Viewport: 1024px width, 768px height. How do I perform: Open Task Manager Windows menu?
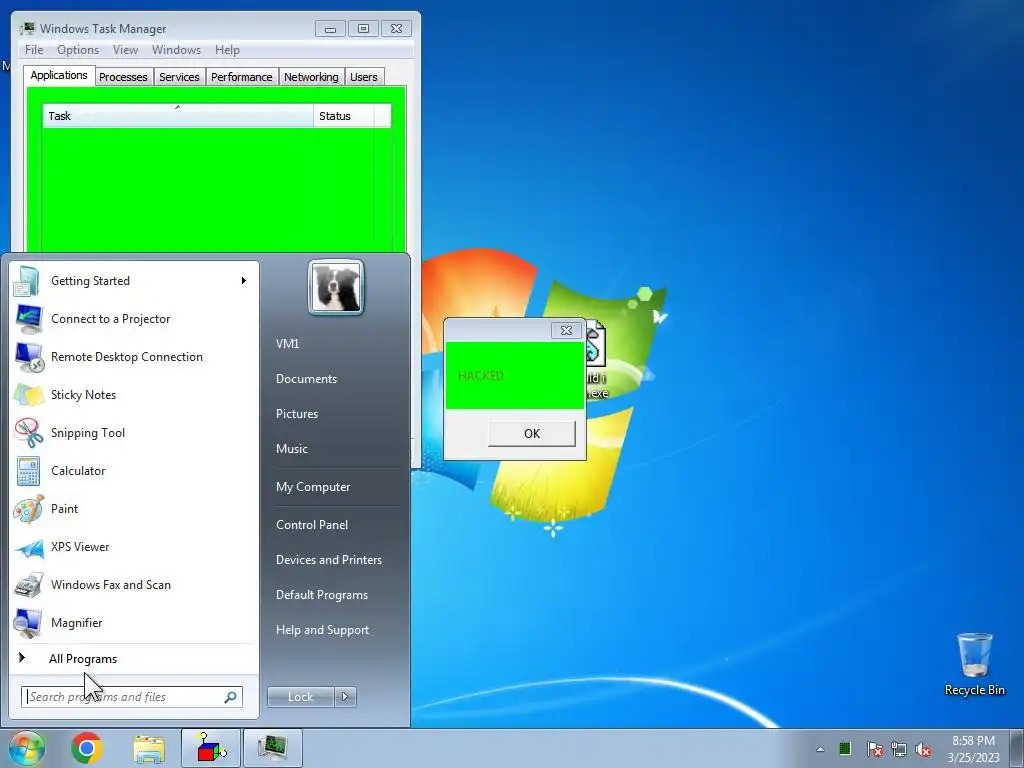click(x=176, y=50)
